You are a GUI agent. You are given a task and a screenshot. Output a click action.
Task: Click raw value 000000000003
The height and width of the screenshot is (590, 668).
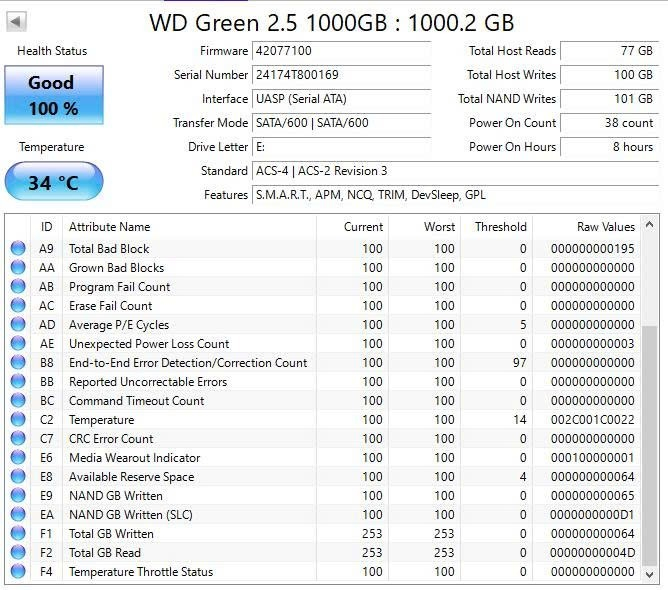[x=593, y=344]
